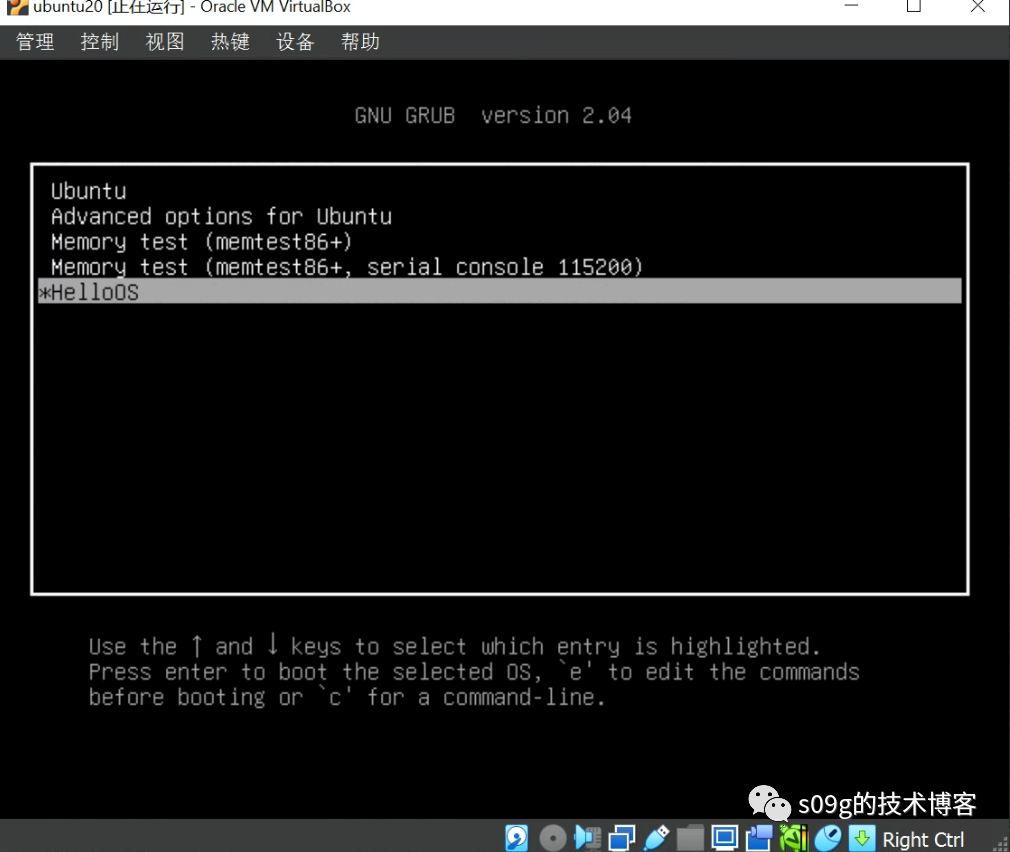Click the window resize grip corner
The width and height of the screenshot is (1010, 852).
point(1002,844)
